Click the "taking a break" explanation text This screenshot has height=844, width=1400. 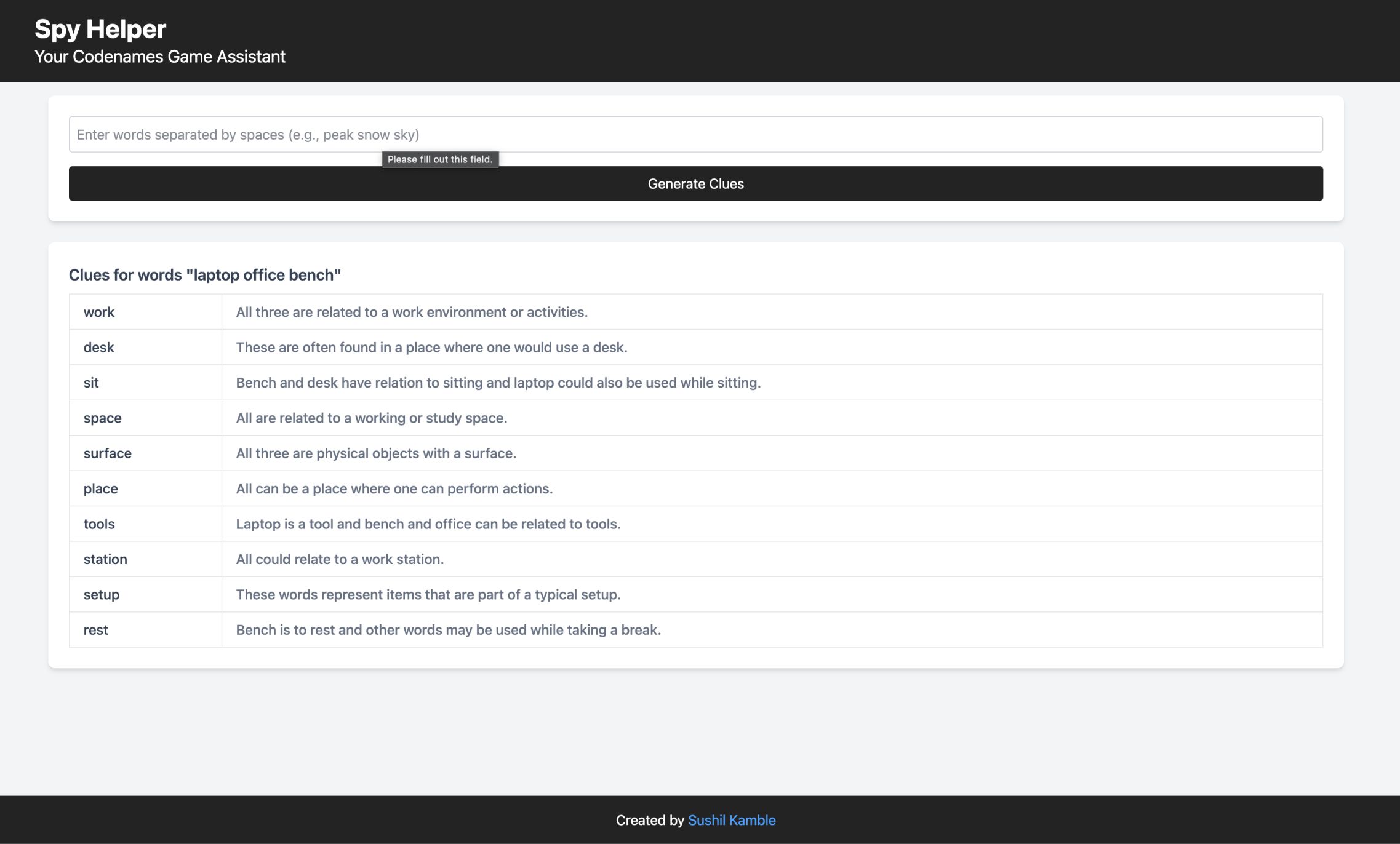448,630
